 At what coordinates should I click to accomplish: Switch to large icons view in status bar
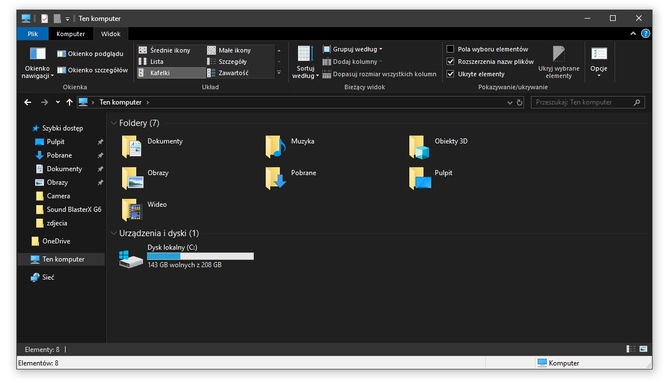(x=643, y=349)
